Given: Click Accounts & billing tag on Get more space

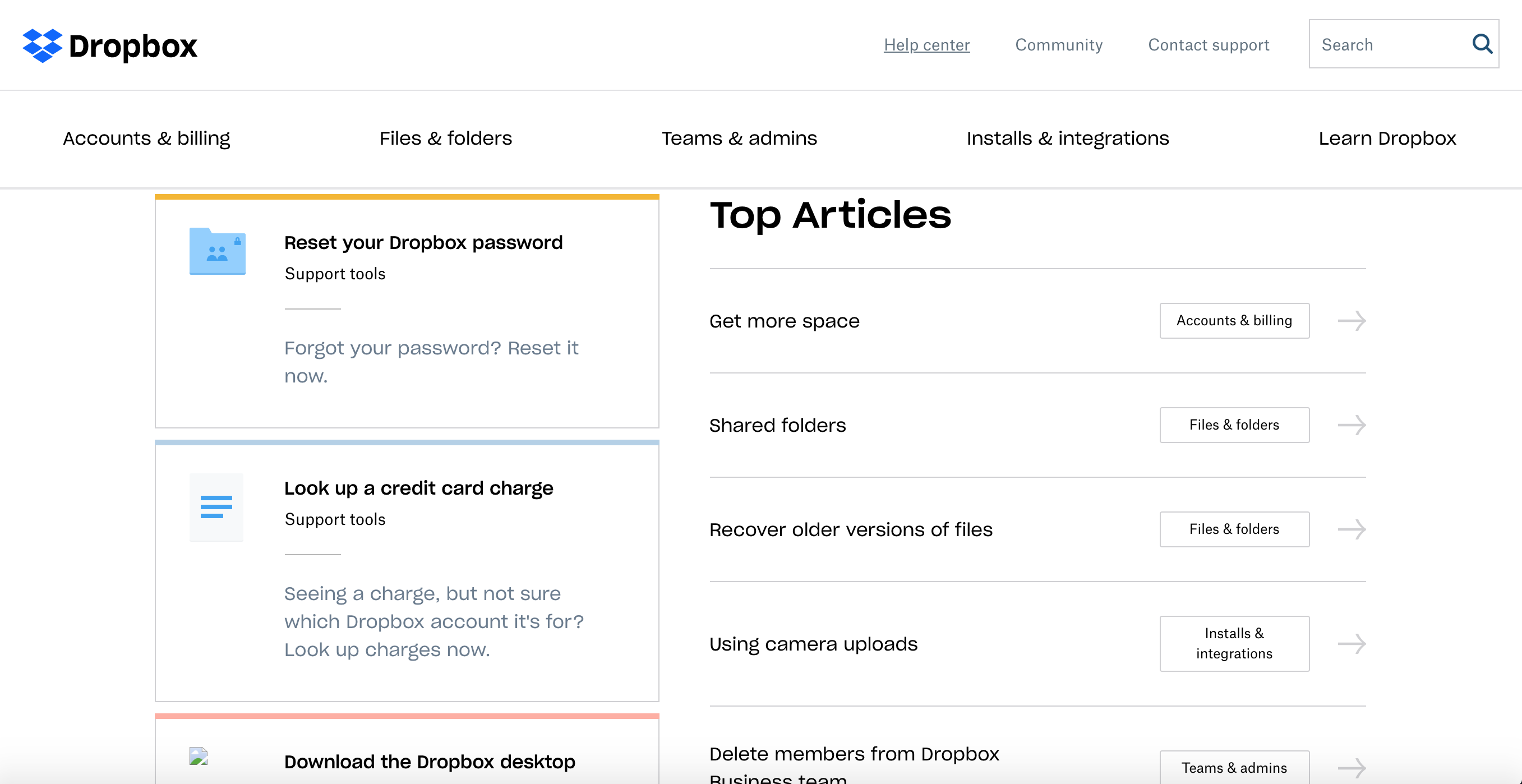Looking at the screenshot, I should pos(1234,321).
